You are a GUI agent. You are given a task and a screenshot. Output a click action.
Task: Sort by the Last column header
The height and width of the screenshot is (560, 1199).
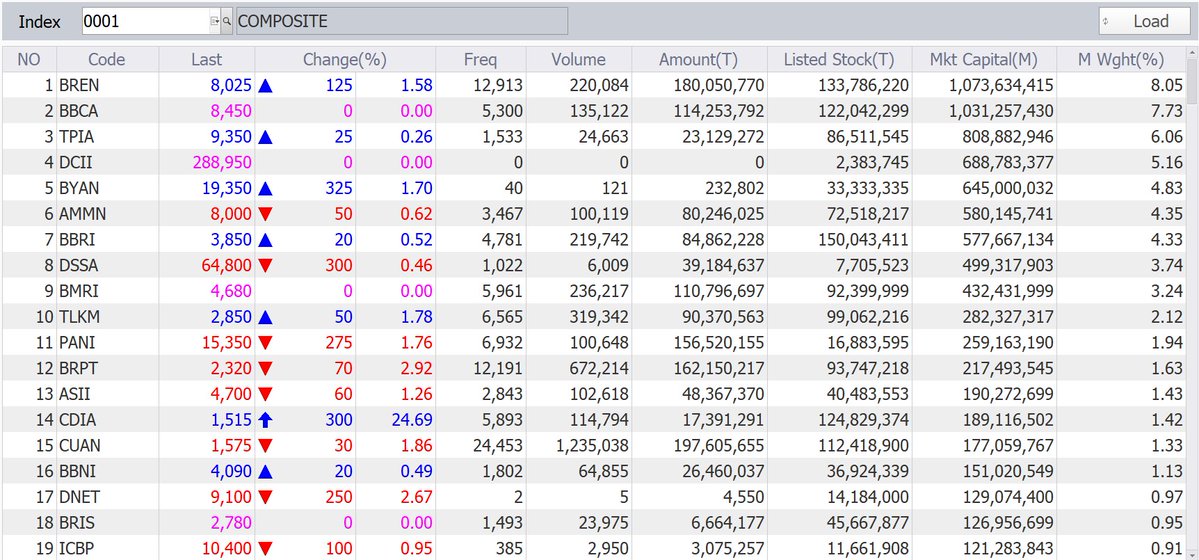[206, 60]
